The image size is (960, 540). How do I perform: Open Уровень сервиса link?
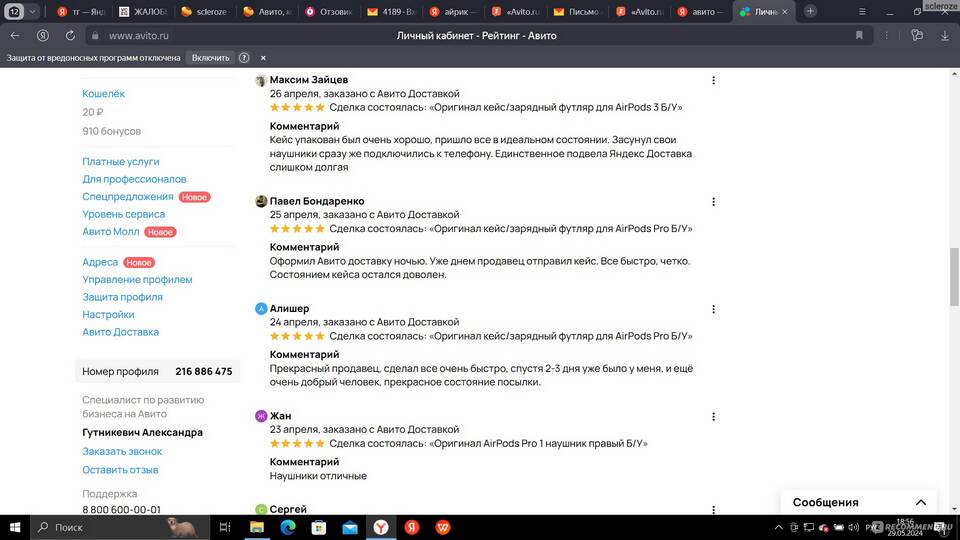124,214
